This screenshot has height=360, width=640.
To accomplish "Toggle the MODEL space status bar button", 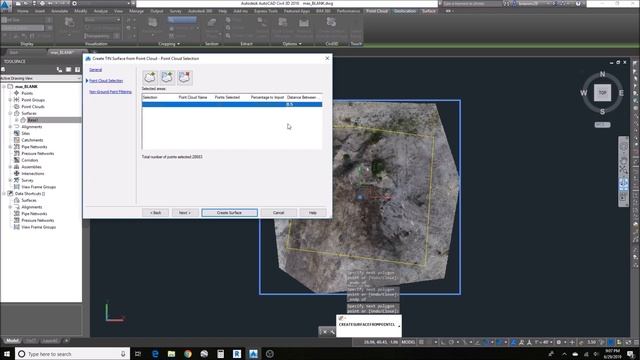I will click(x=408, y=342).
